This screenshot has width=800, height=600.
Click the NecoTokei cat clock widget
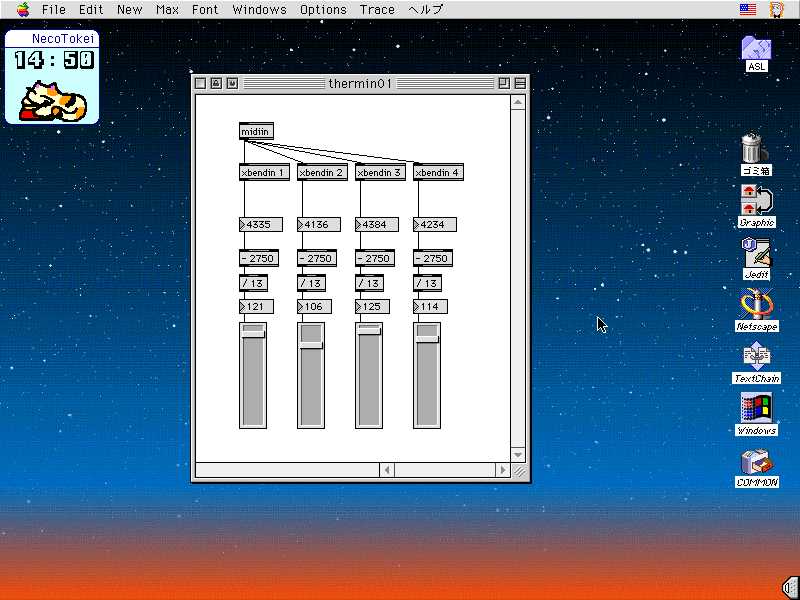tap(52, 77)
